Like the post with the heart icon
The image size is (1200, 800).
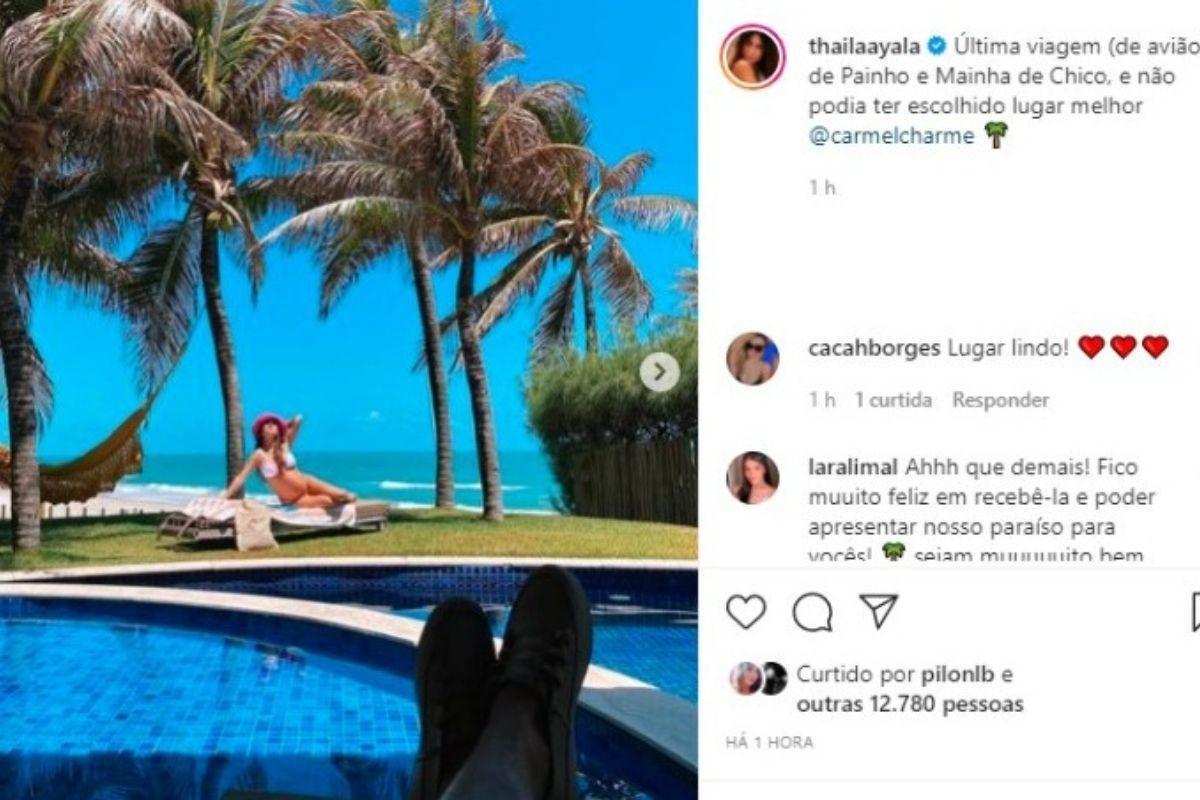pos(746,611)
